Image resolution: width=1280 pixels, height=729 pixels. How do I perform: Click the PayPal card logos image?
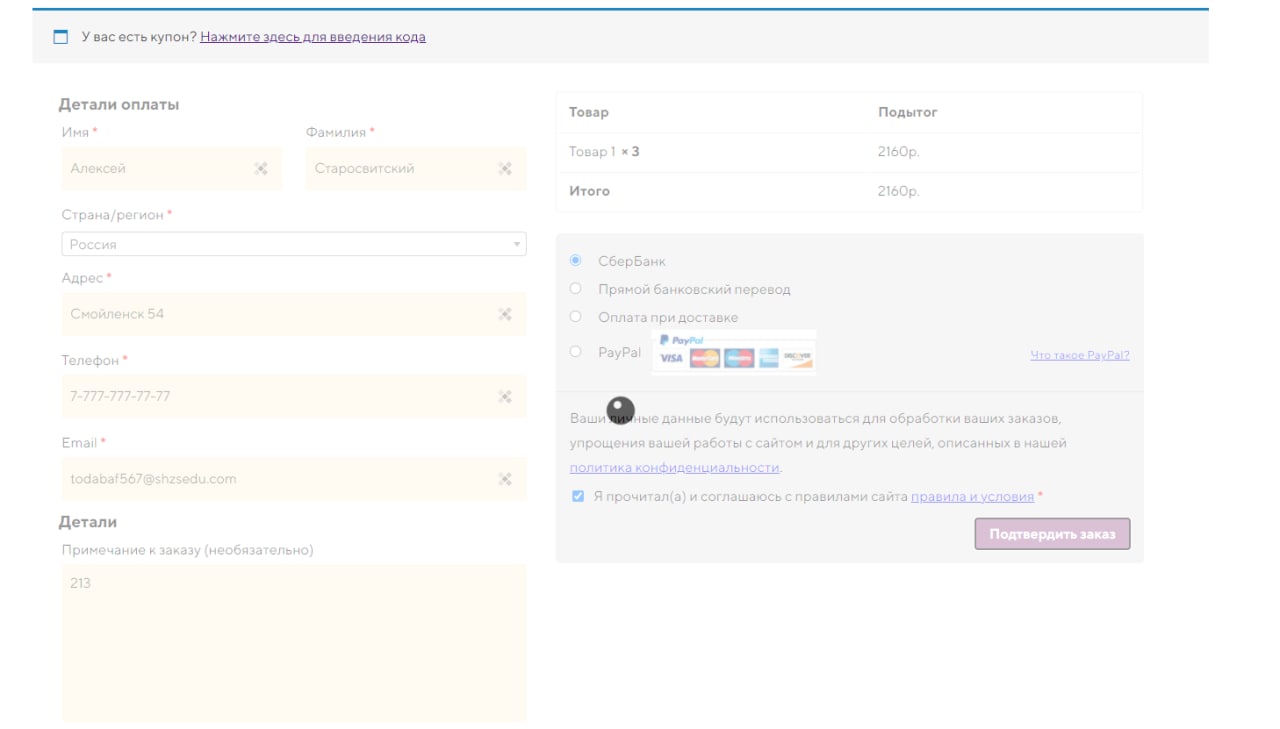[734, 353]
